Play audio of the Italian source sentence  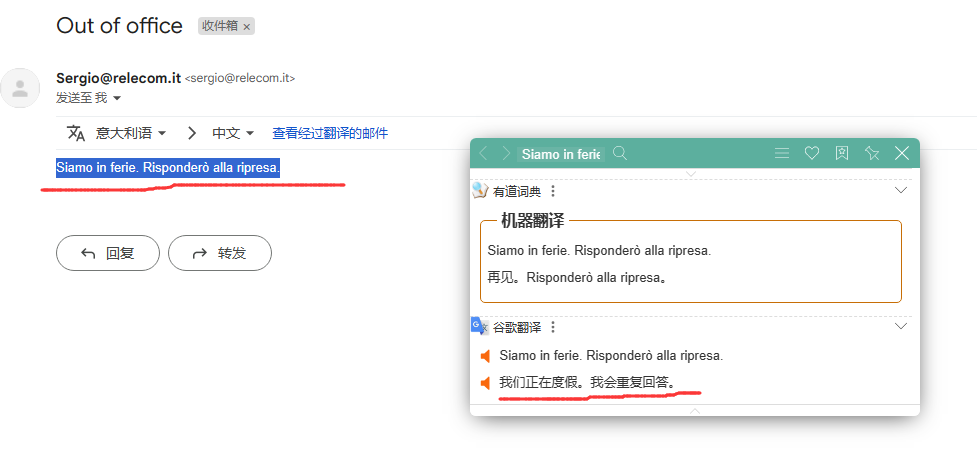click(486, 356)
